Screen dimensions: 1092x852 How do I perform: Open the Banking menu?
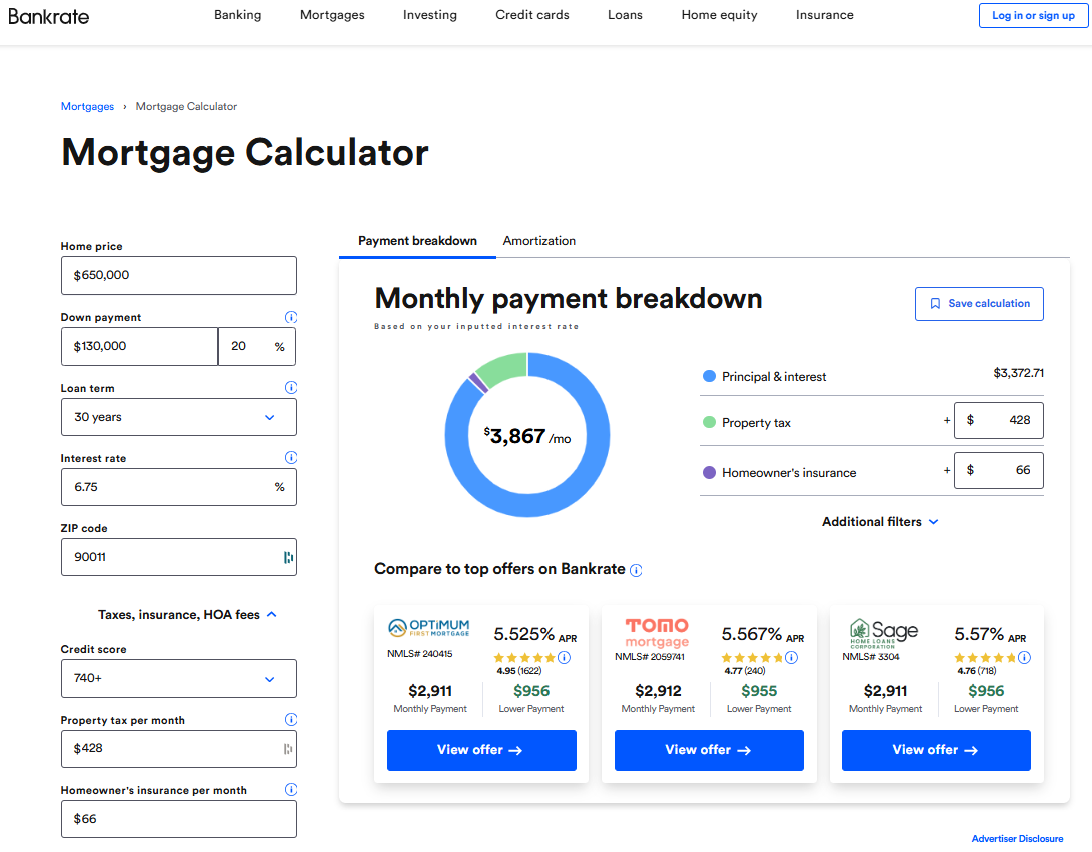pos(237,15)
